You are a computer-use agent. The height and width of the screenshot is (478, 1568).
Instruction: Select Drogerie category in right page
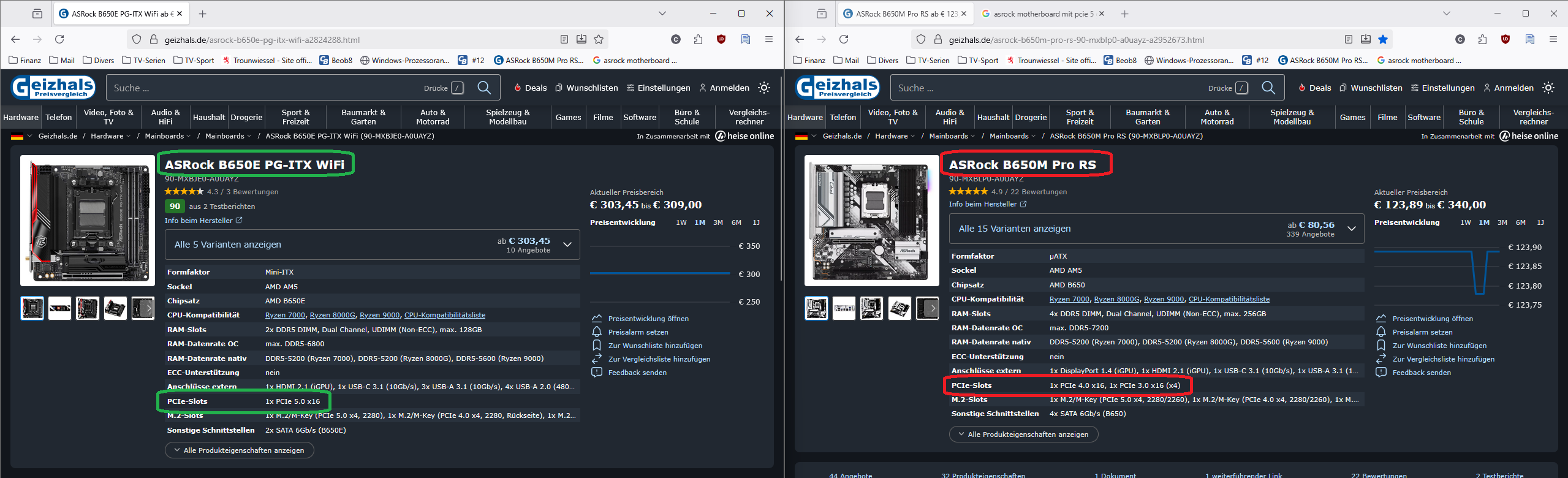click(x=1031, y=117)
